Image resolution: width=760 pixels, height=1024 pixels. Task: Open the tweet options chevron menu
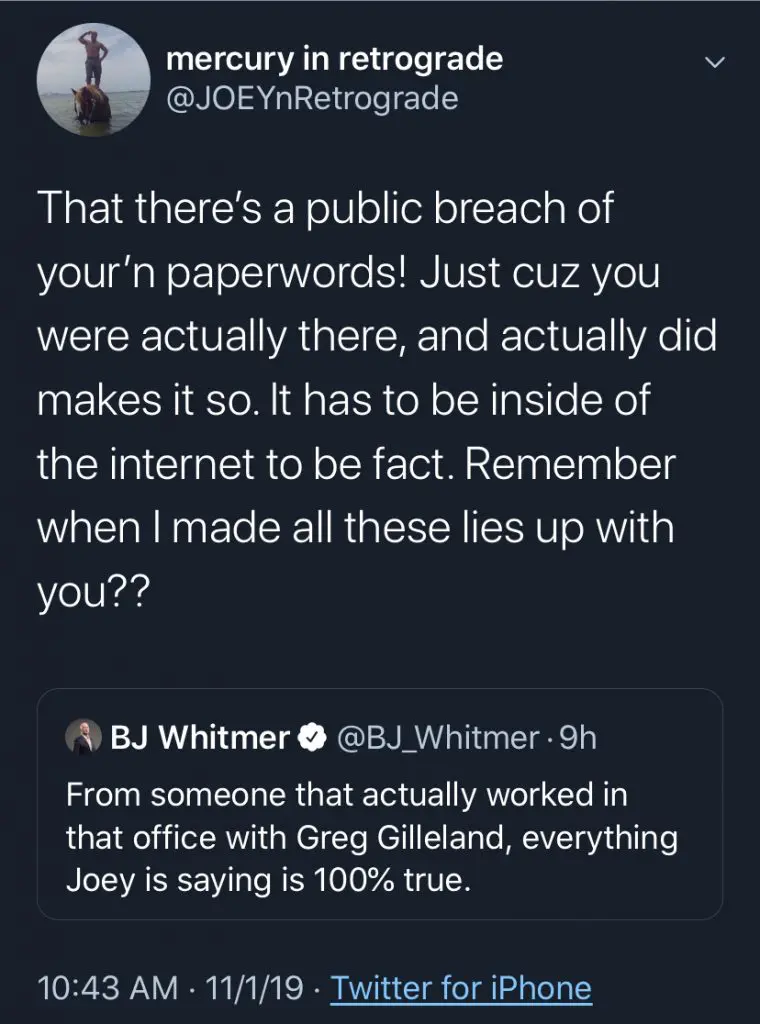coord(714,63)
